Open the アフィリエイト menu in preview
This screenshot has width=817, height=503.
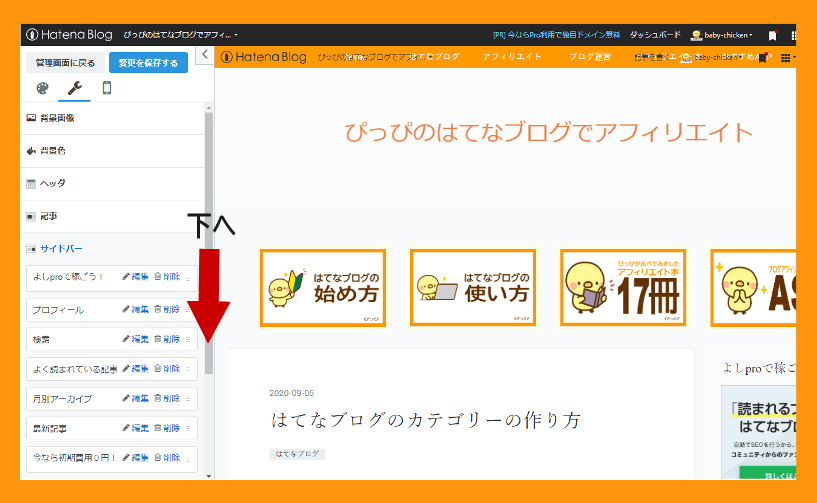pos(512,57)
